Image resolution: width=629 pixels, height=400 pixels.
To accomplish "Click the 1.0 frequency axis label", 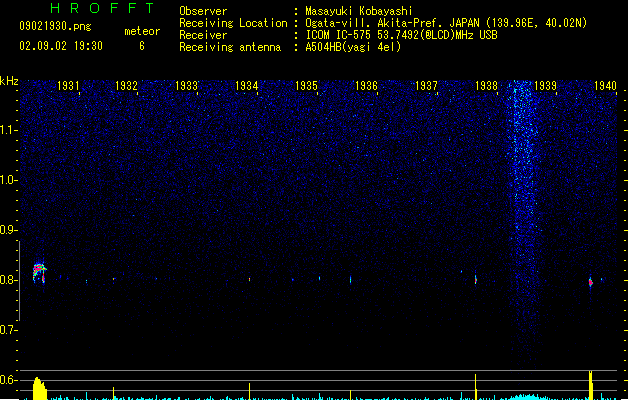I will coord(8,180).
